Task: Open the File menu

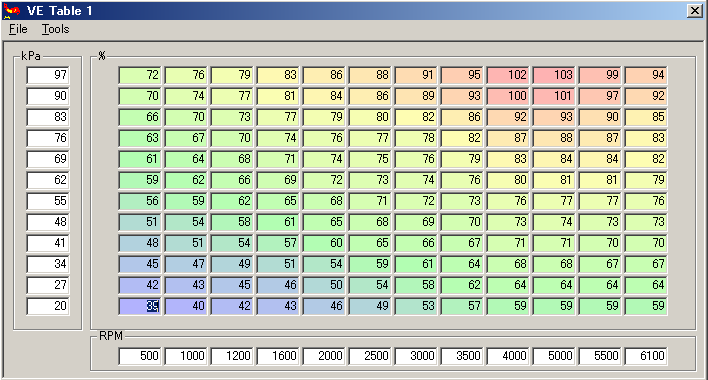Action: pos(18,29)
